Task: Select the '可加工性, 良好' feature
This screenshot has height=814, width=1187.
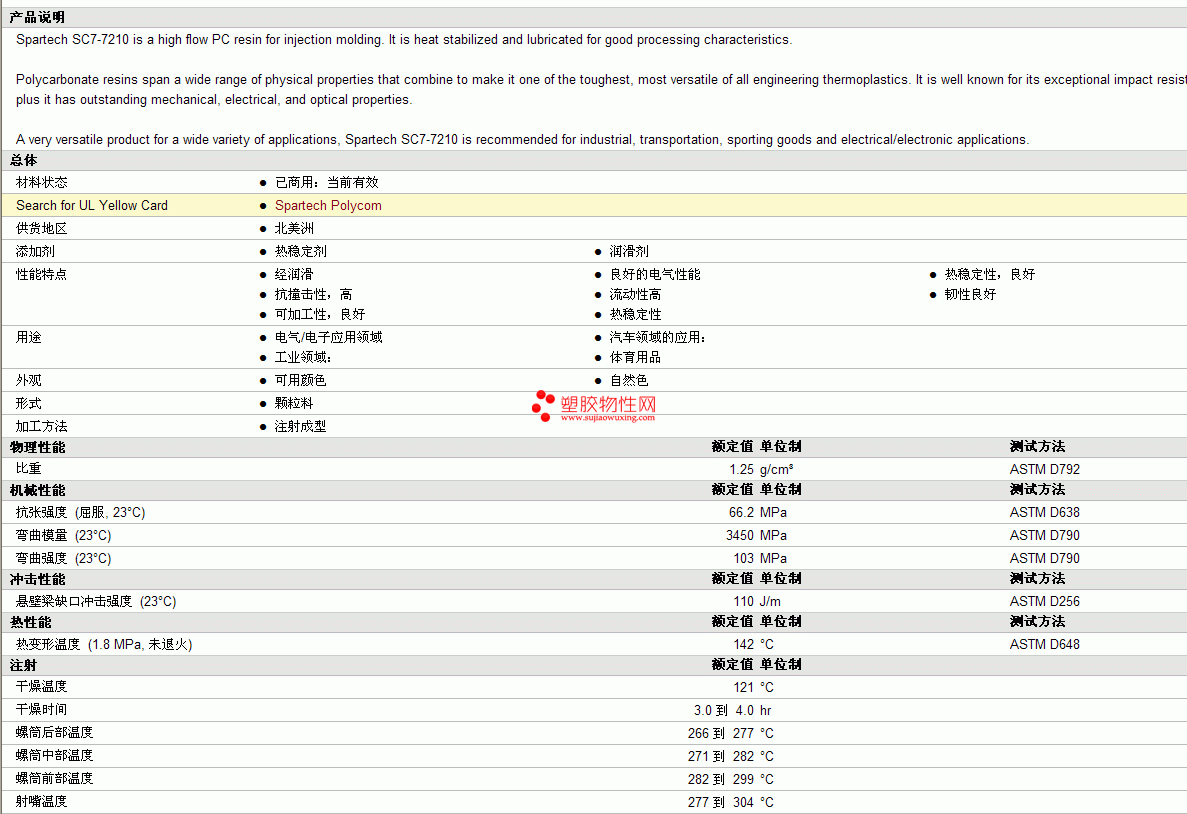Action: point(319,314)
